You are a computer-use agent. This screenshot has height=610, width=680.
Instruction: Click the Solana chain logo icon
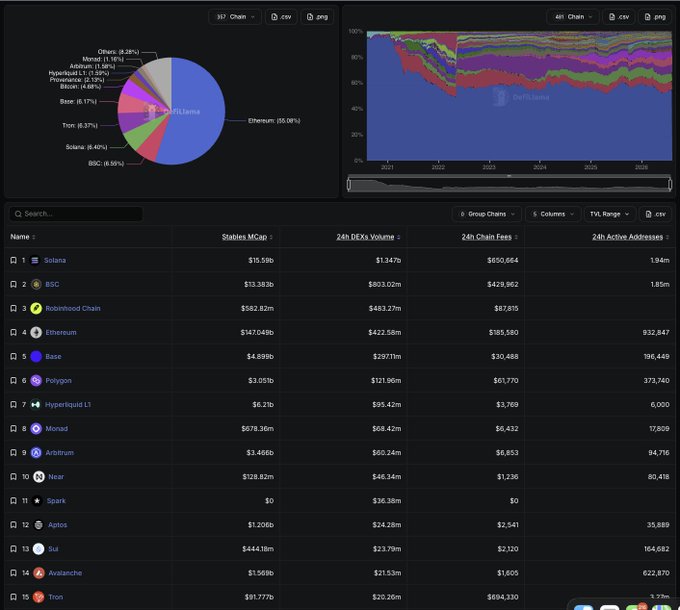point(35,260)
